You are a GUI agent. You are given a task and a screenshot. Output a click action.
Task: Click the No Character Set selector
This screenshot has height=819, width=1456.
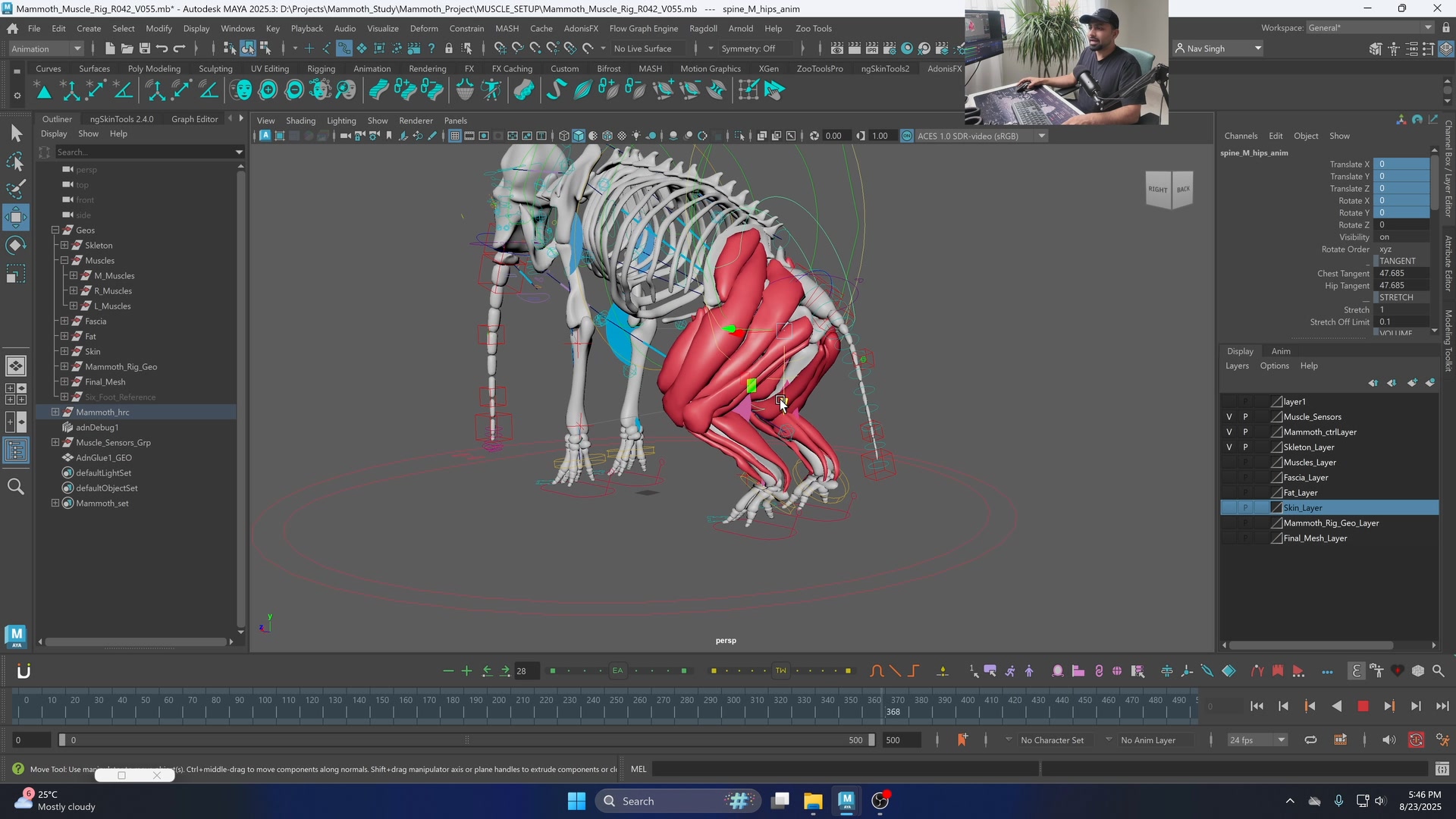tap(1052, 740)
